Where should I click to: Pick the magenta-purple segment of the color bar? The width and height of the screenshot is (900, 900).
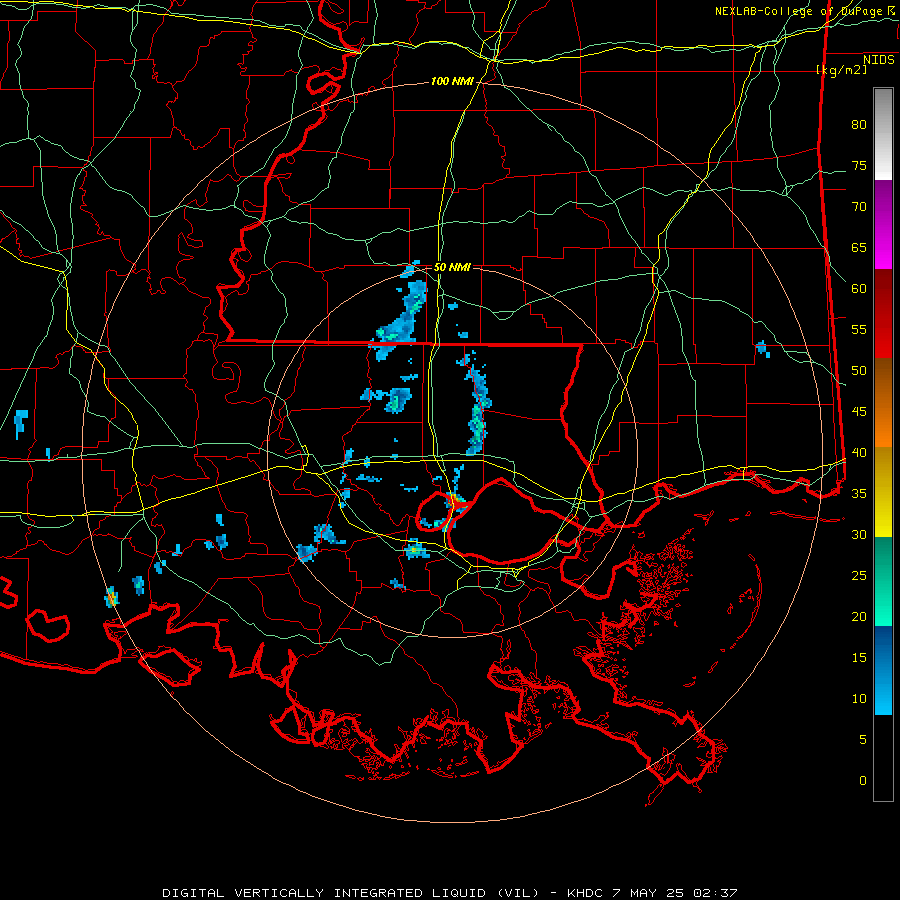coord(883,224)
